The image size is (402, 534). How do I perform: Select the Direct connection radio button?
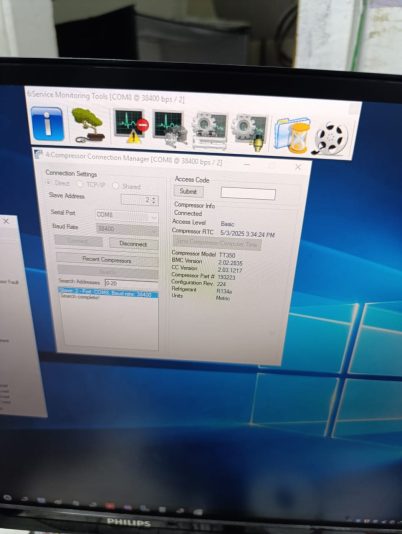[49, 183]
